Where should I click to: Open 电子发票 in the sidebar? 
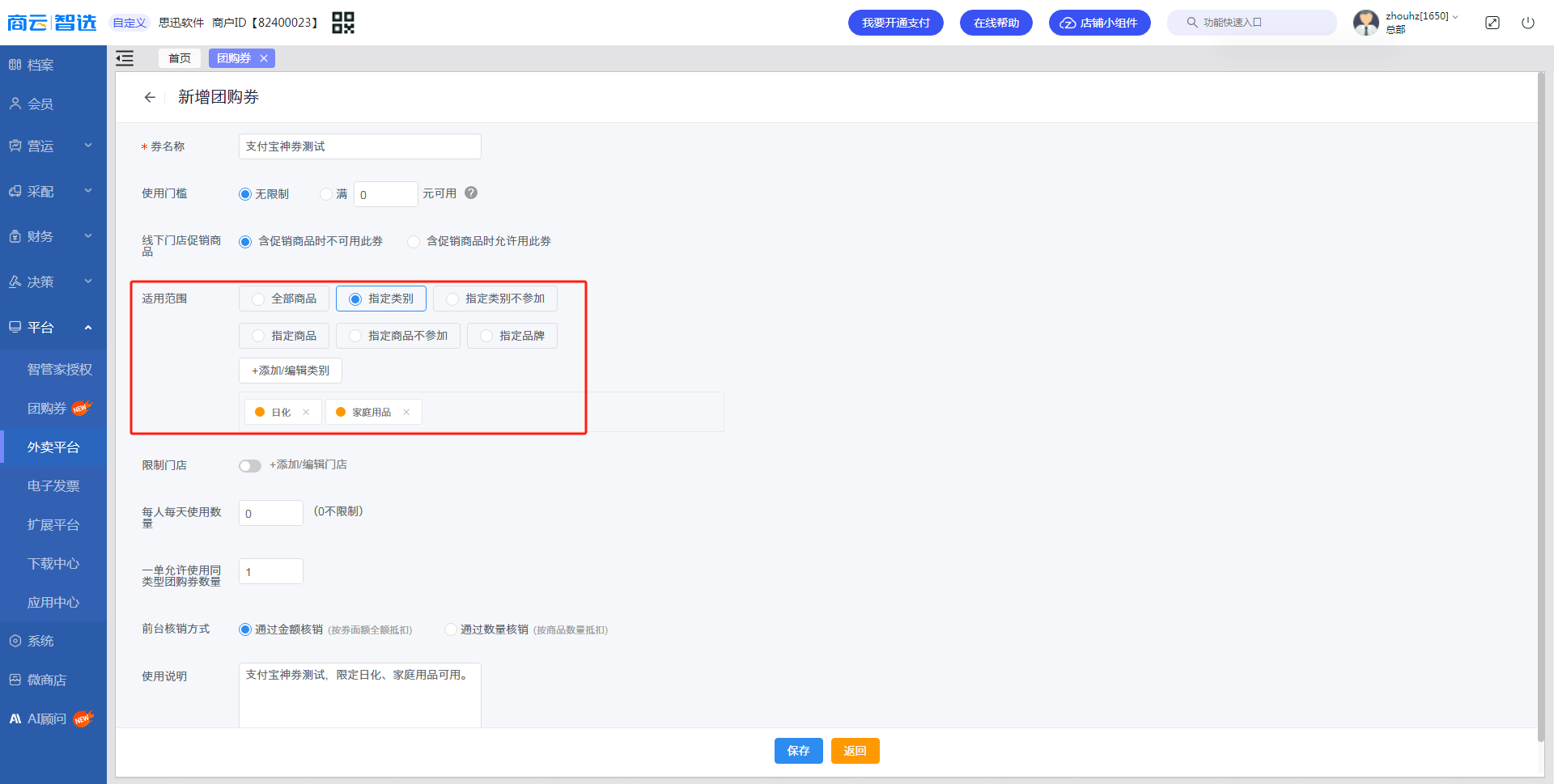(x=53, y=485)
